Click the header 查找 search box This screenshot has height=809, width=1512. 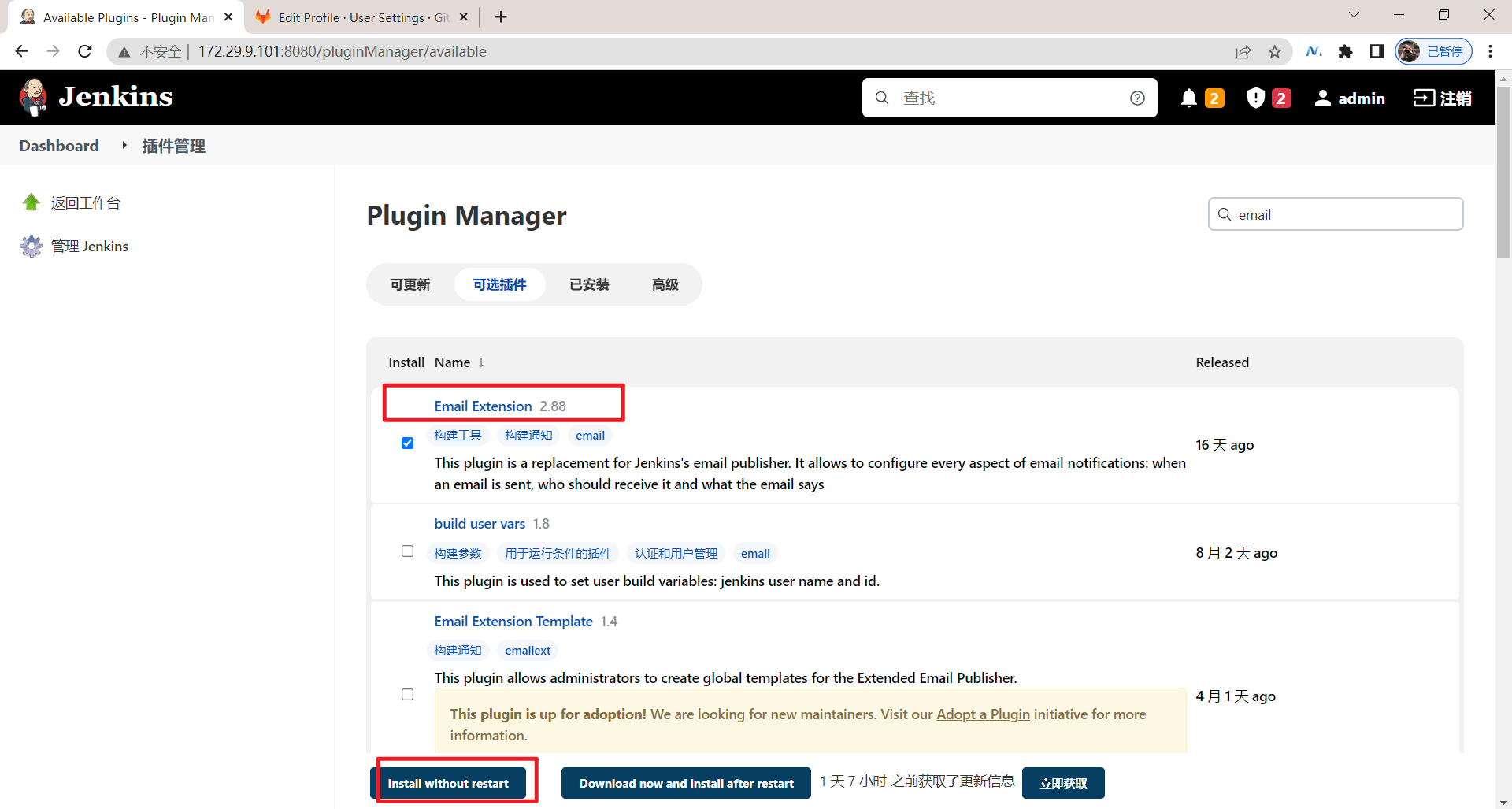click(1010, 98)
